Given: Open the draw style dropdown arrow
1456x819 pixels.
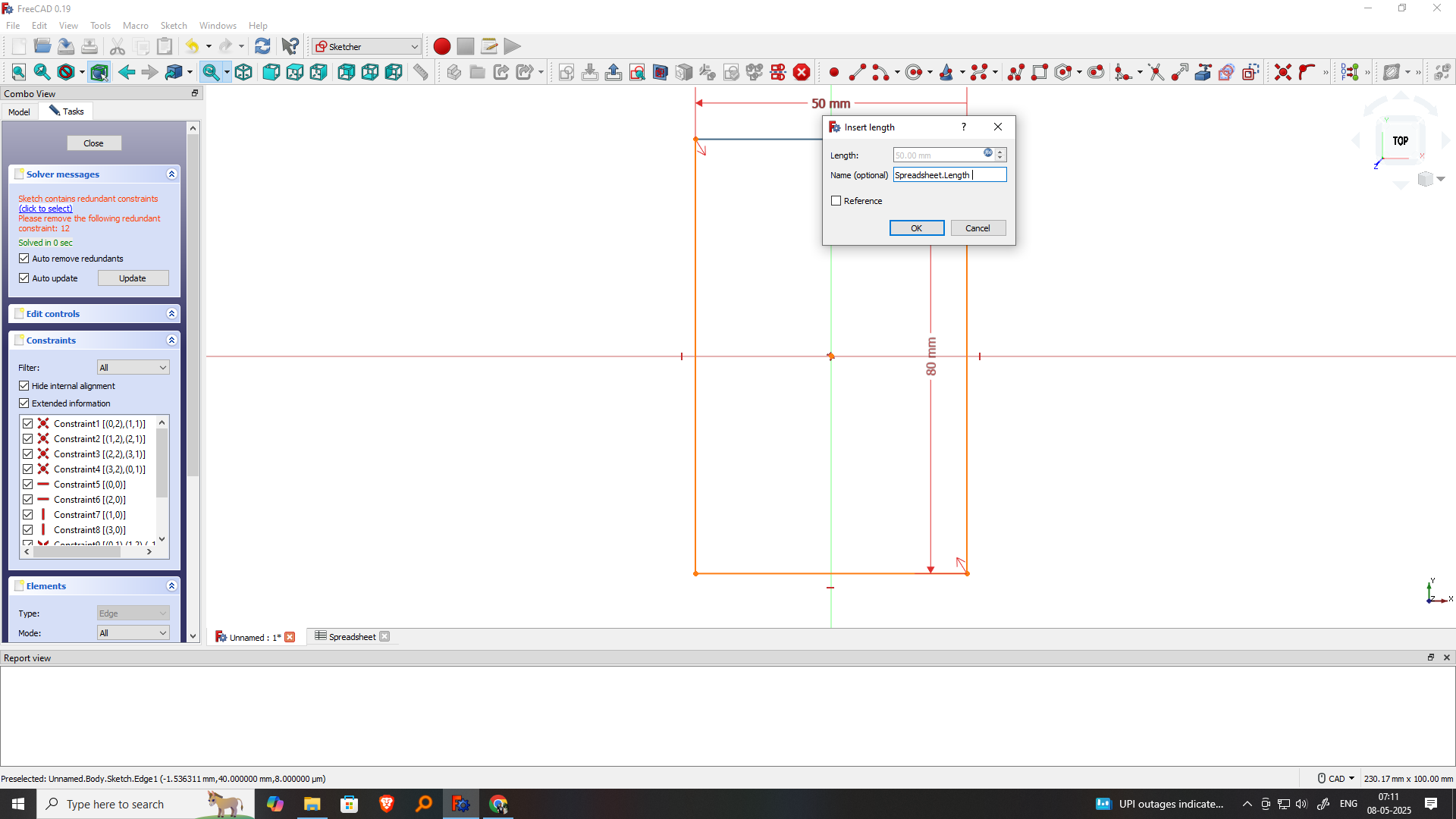Looking at the screenshot, I should (x=82, y=72).
